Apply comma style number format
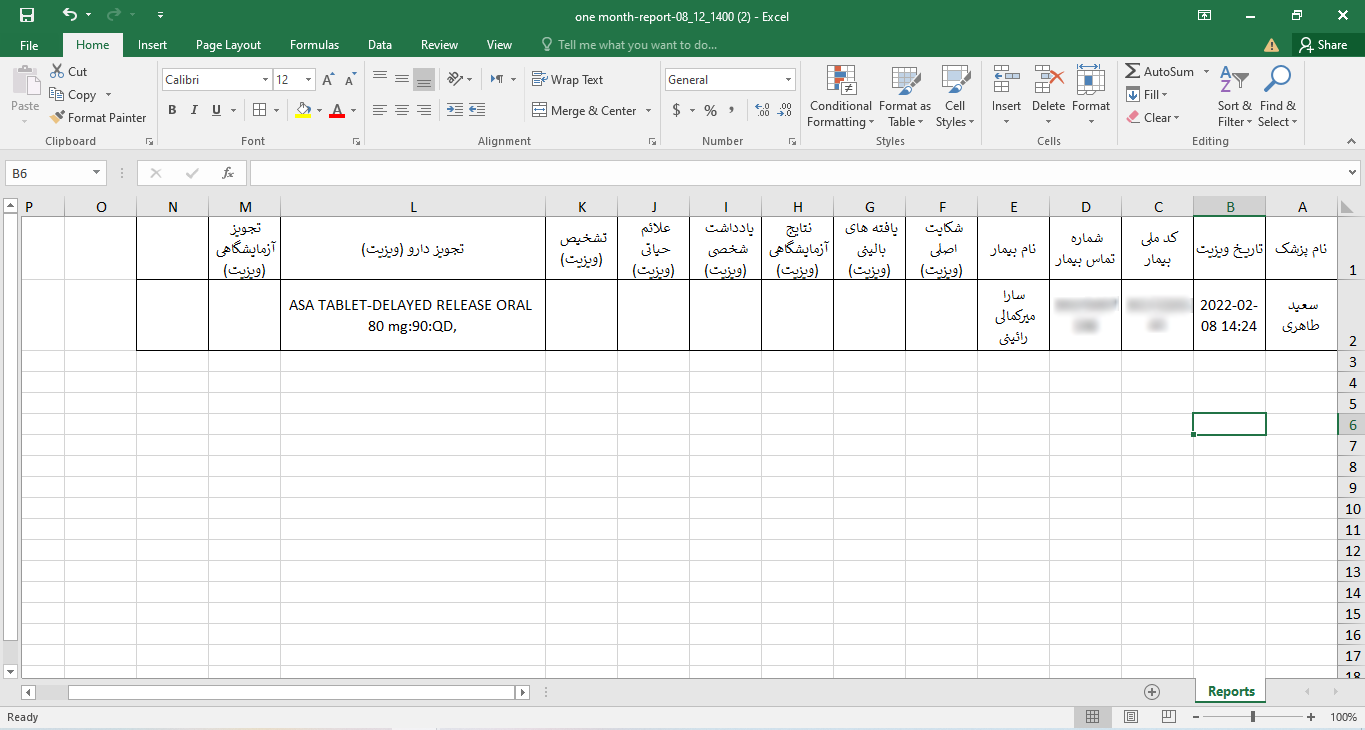1365x730 pixels. (732, 110)
